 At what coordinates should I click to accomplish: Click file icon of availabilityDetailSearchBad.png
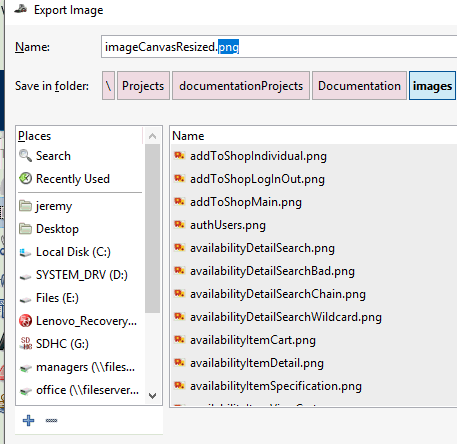pyautogui.click(x=179, y=270)
